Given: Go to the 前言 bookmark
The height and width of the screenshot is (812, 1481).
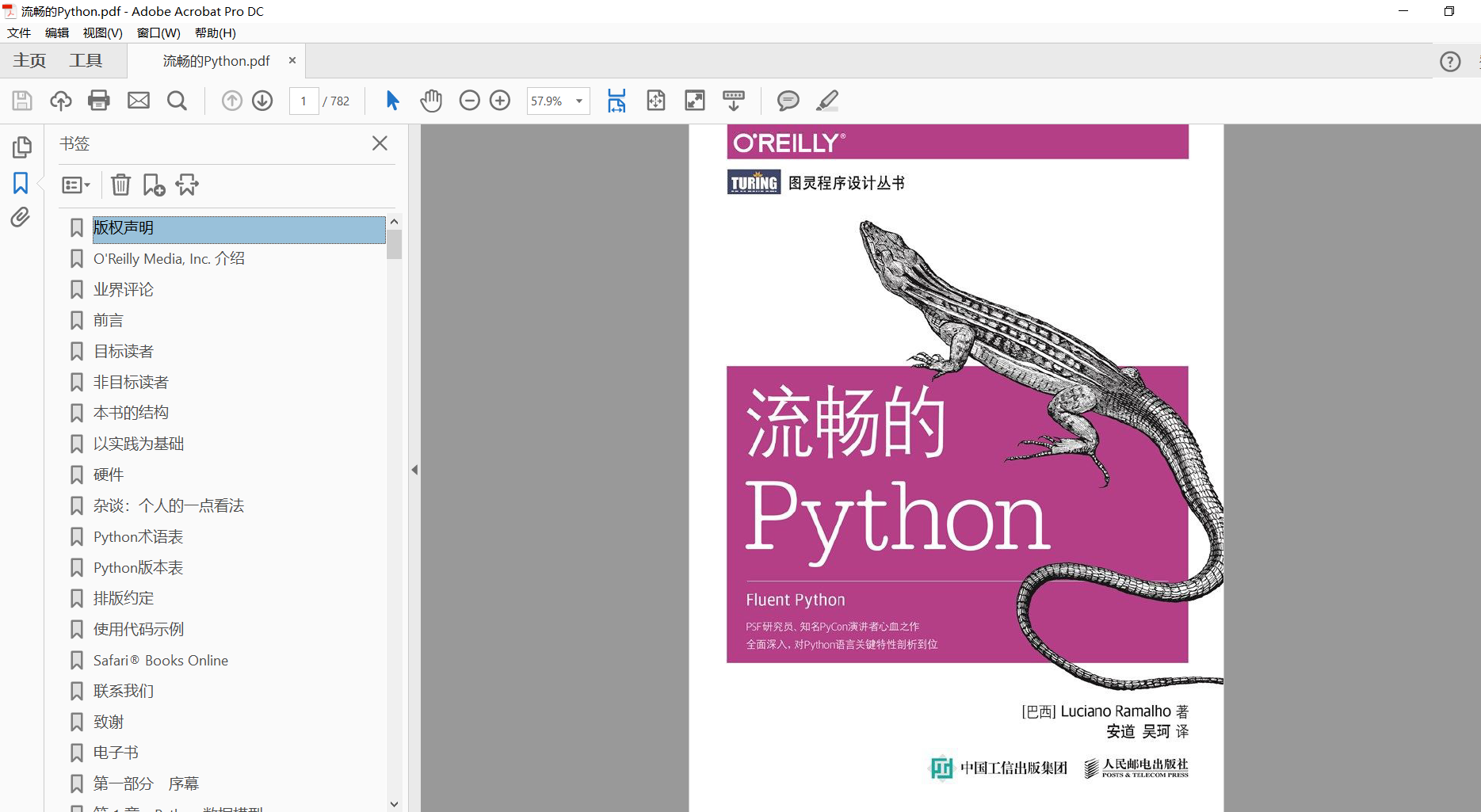Looking at the screenshot, I should coord(108,321).
